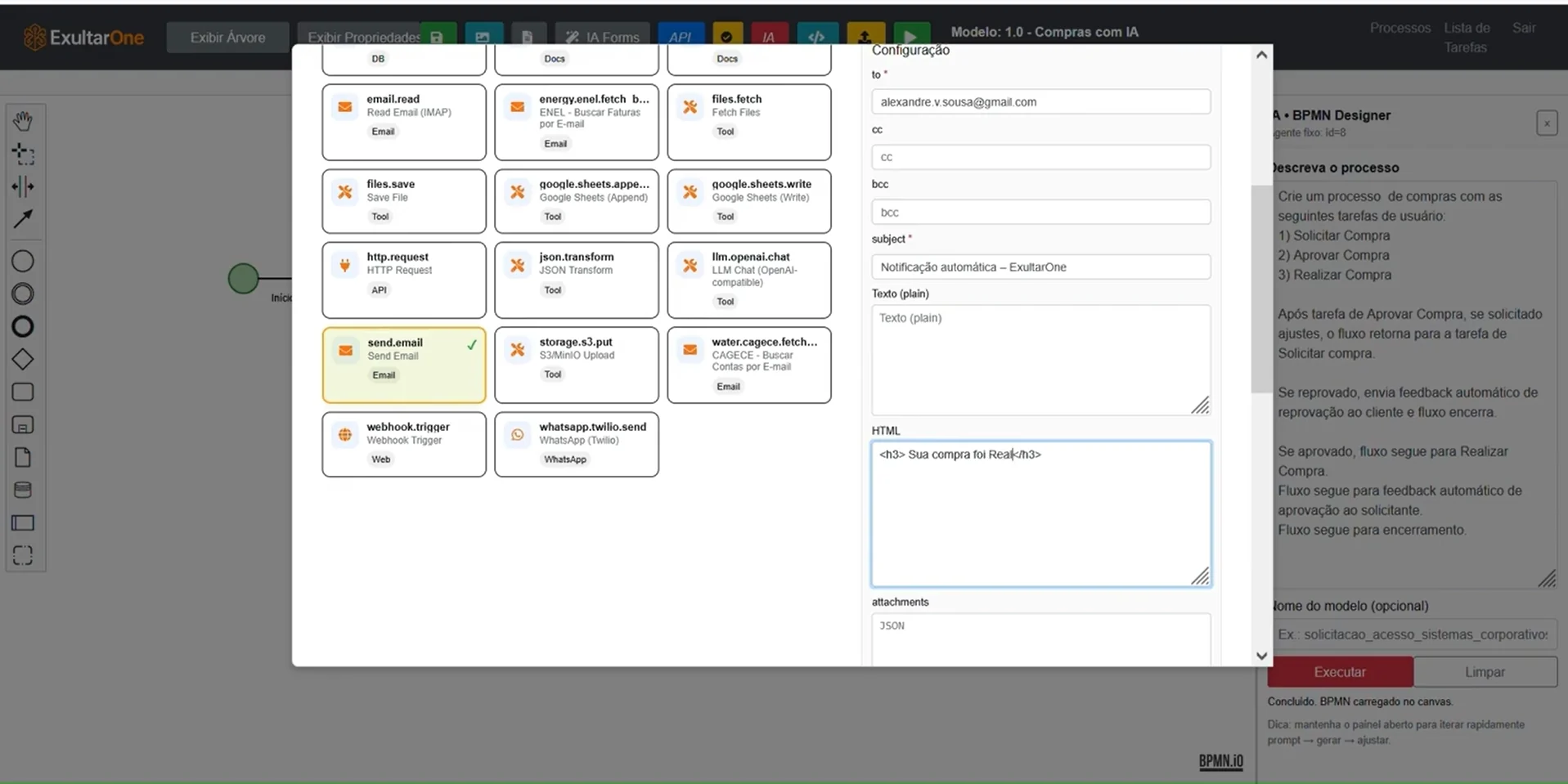Select the http.request connector card
Viewport: 1568px width, 784px height.
coord(404,280)
